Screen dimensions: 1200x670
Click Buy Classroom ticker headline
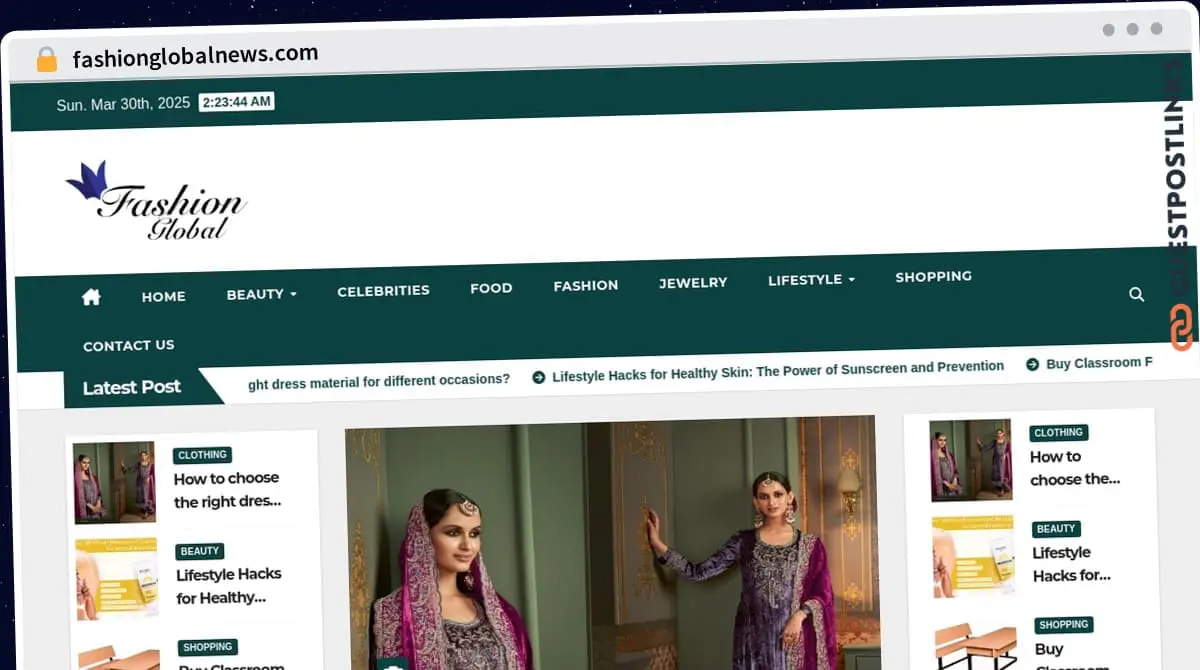click(x=1099, y=364)
